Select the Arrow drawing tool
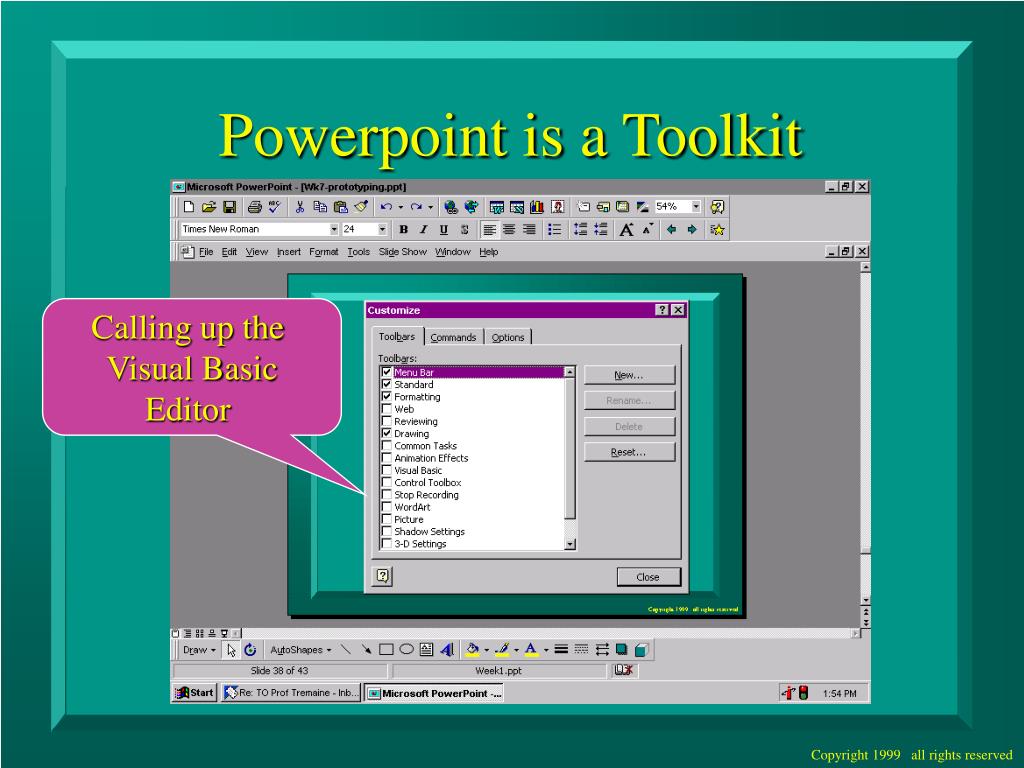 point(366,650)
